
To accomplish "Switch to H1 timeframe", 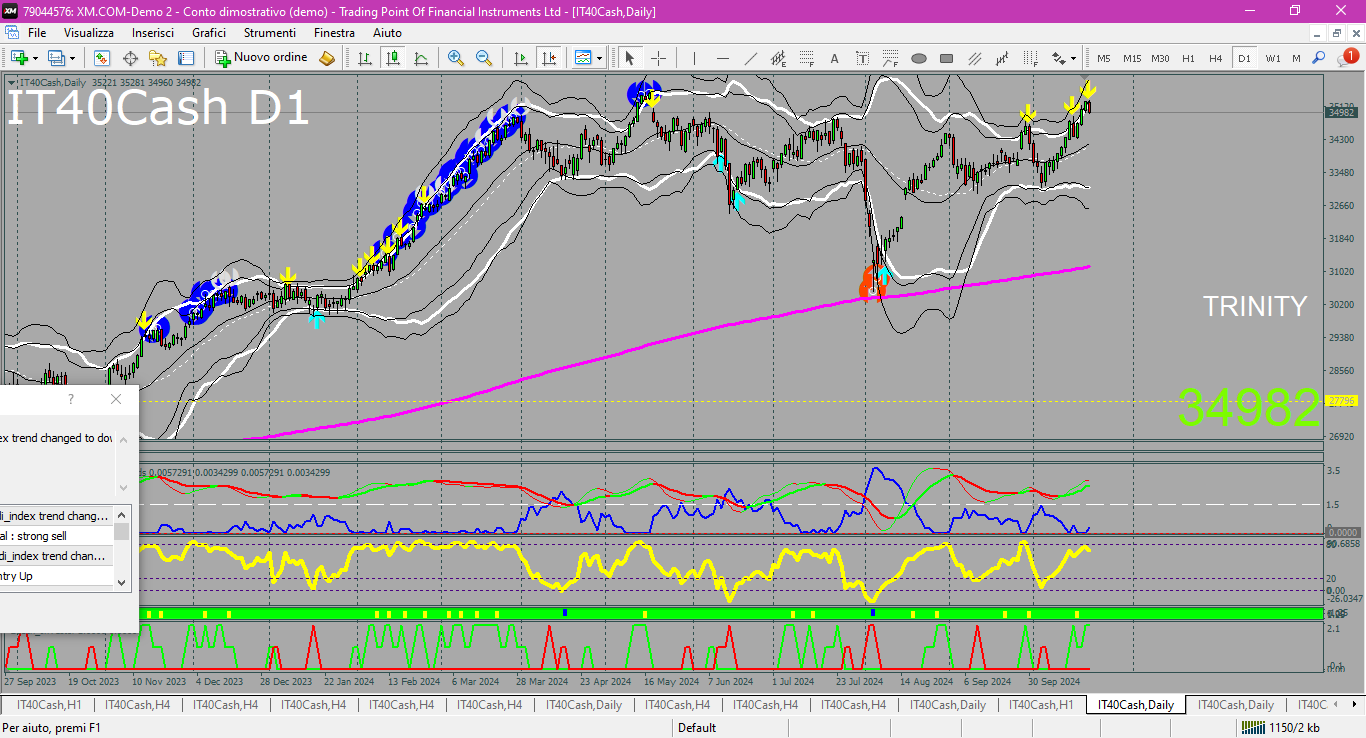I will point(1188,58).
